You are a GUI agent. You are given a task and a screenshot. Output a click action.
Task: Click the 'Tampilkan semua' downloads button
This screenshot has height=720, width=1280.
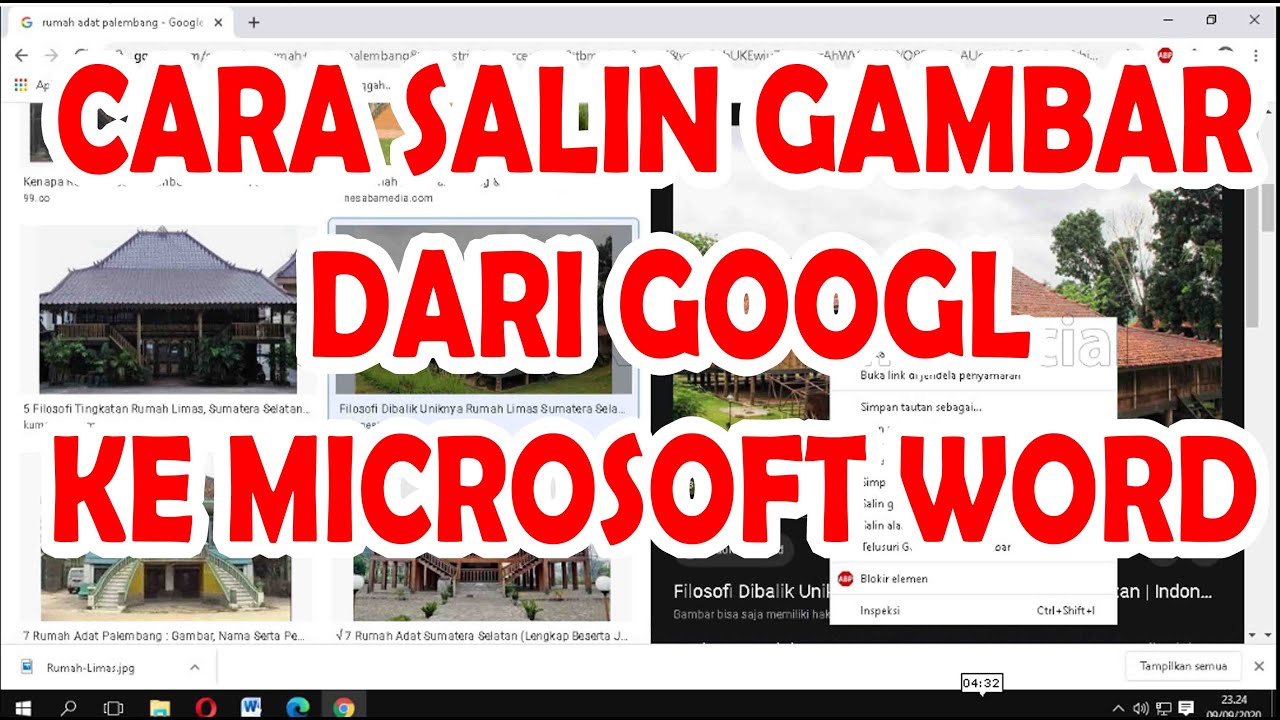point(1183,666)
